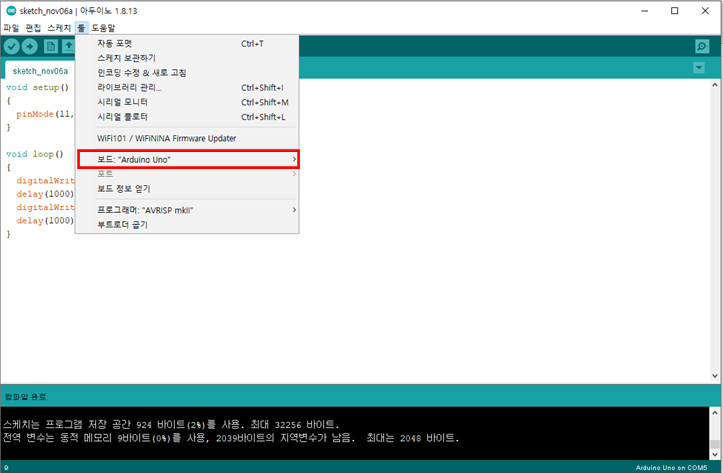The height and width of the screenshot is (473, 723).
Task: Open the 스케치 menu
Action: click(x=59, y=28)
